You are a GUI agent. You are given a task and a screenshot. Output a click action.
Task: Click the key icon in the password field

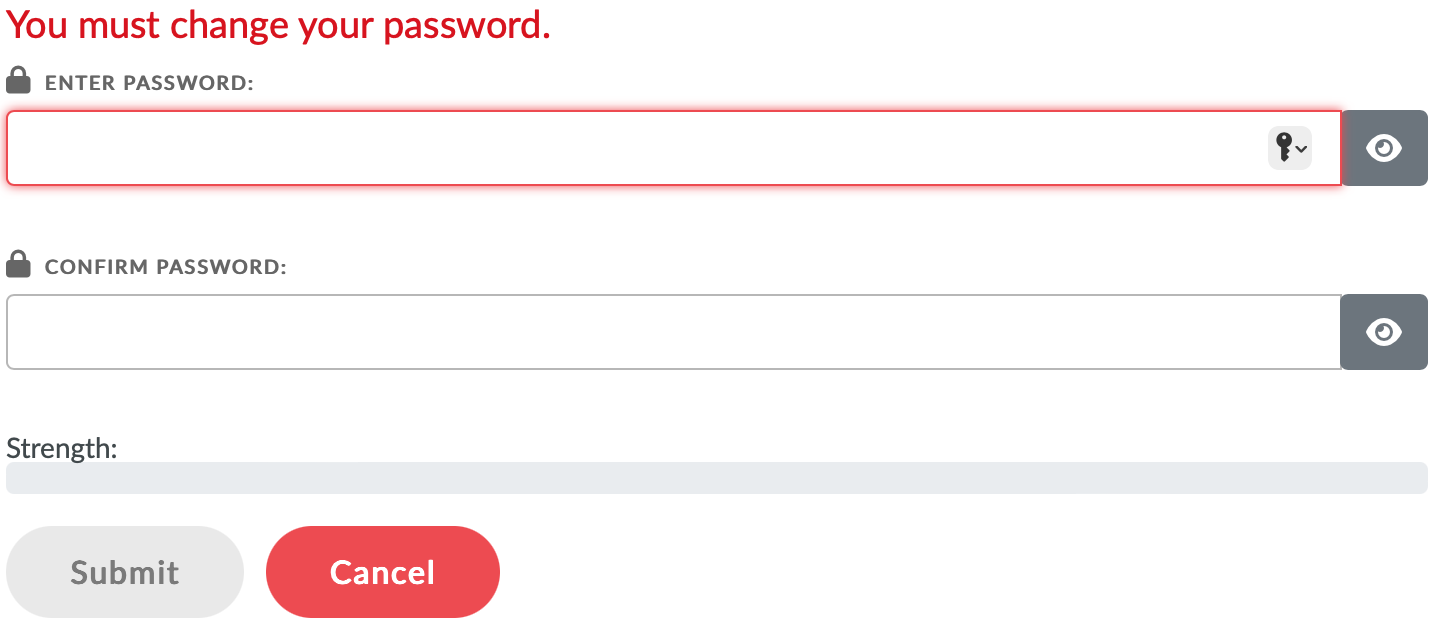click(1284, 148)
